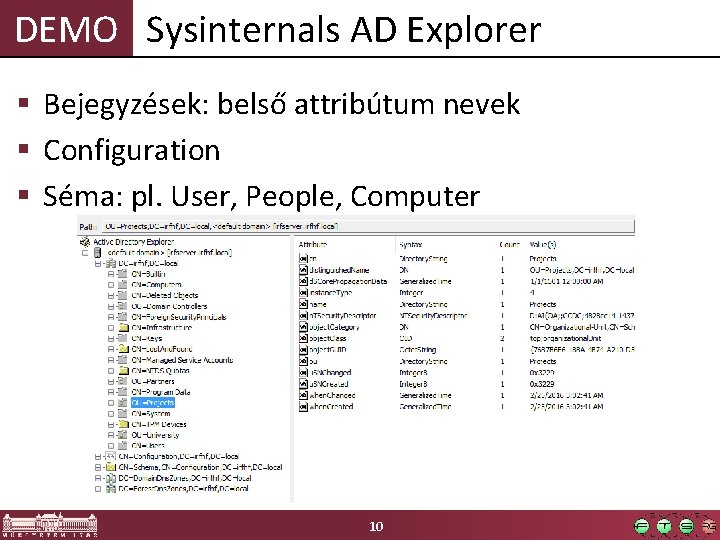Click the server icon beside default domain

pyautogui.click(x=97, y=253)
